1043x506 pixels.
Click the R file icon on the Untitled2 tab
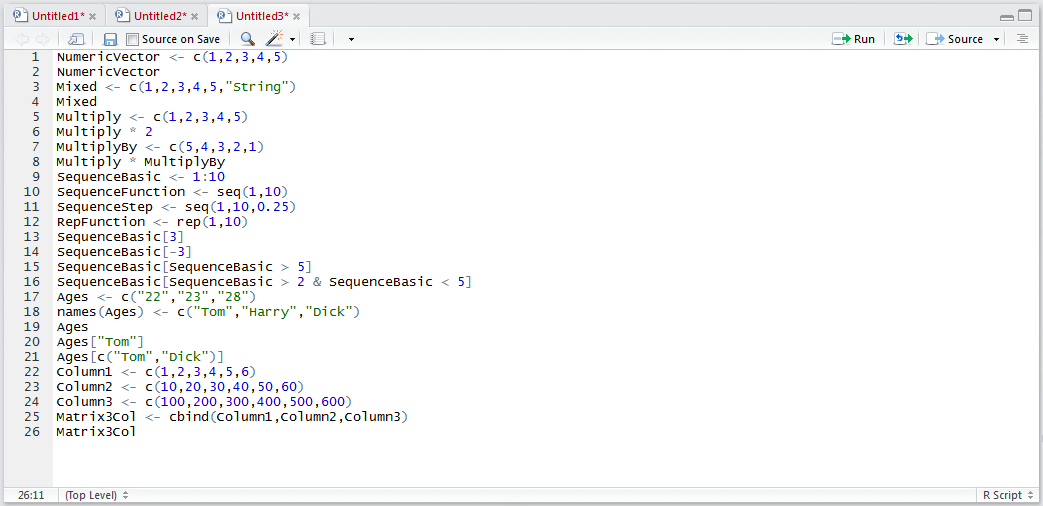pos(122,15)
